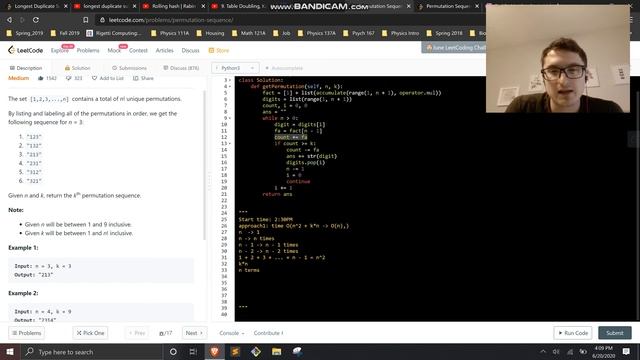Viewport: 640px width, 360px height.
Task: Open Sublime Text from taskbar
Action: [235, 351]
